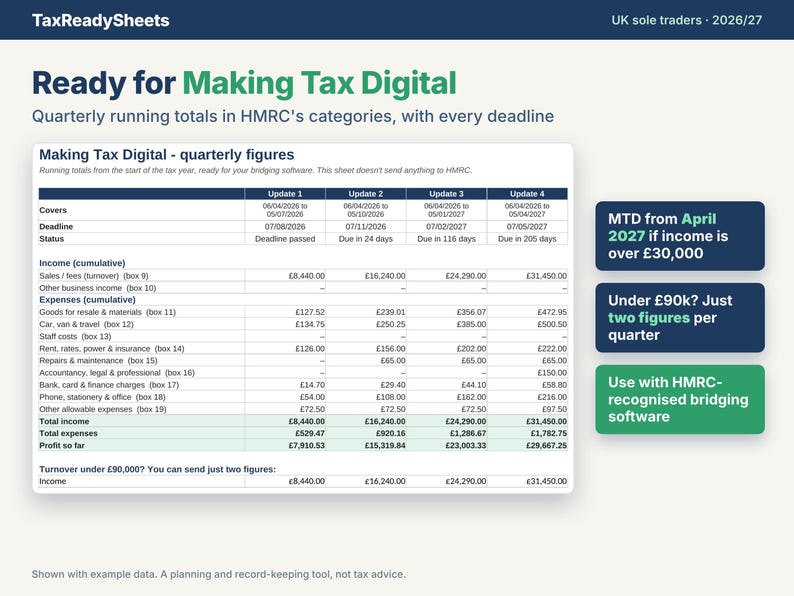794x596 pixels.
Task: Select 'Other allowable expenses (box 19)' row
Action: pos(303,409)
